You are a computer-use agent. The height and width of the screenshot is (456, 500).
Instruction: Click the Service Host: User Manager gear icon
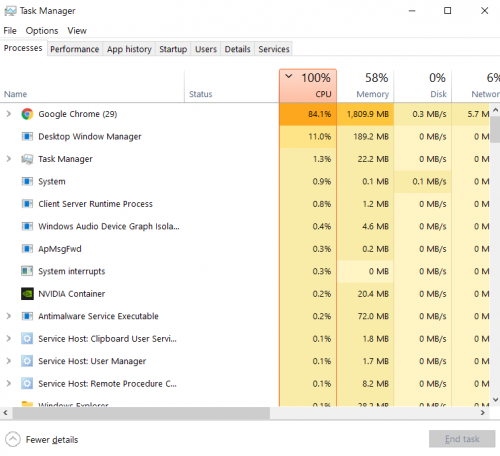(27, 361)
